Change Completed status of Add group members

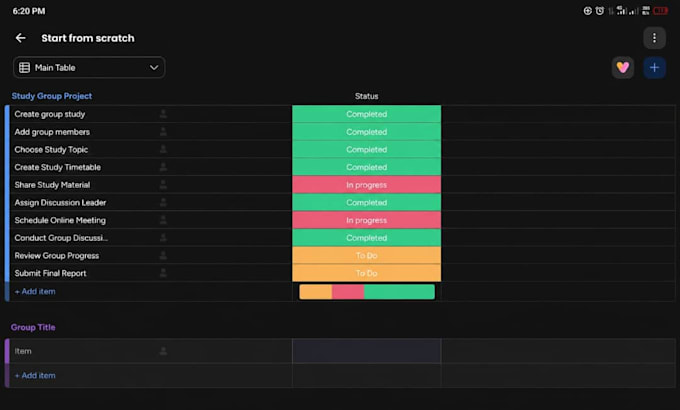click(366, 132)
